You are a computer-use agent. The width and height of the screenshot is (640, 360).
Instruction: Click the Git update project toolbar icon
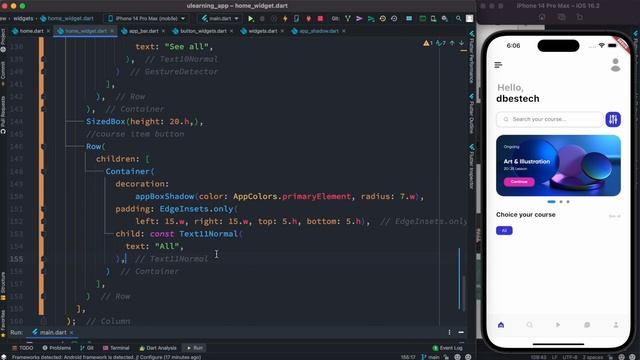[x=348, y=18]
